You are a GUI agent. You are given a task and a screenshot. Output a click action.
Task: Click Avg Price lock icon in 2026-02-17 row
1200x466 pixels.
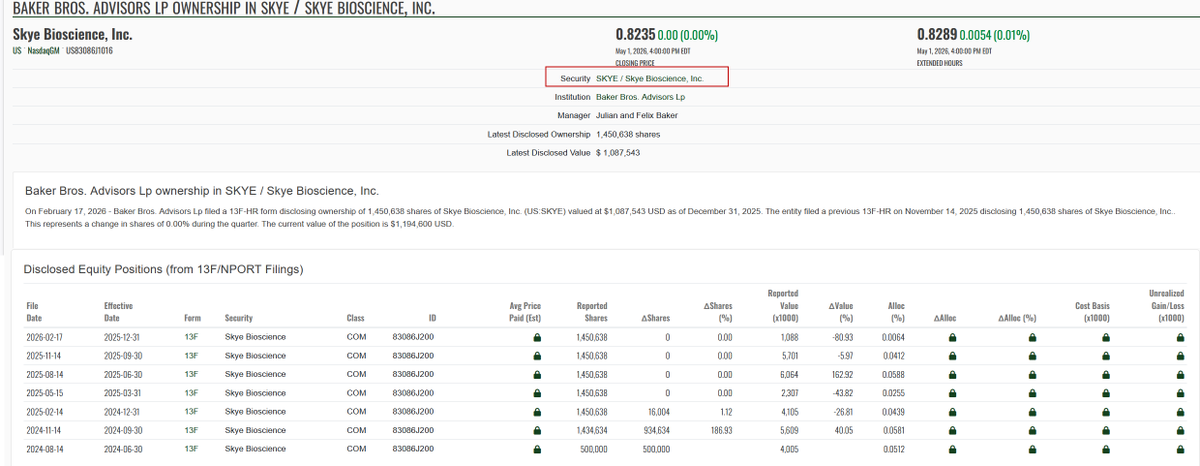537,337
